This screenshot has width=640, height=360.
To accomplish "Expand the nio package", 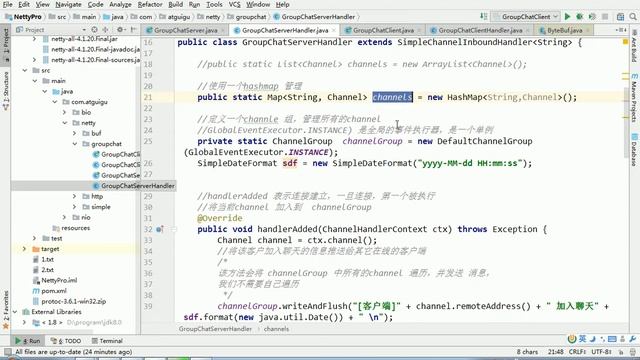I will point(64,217).
